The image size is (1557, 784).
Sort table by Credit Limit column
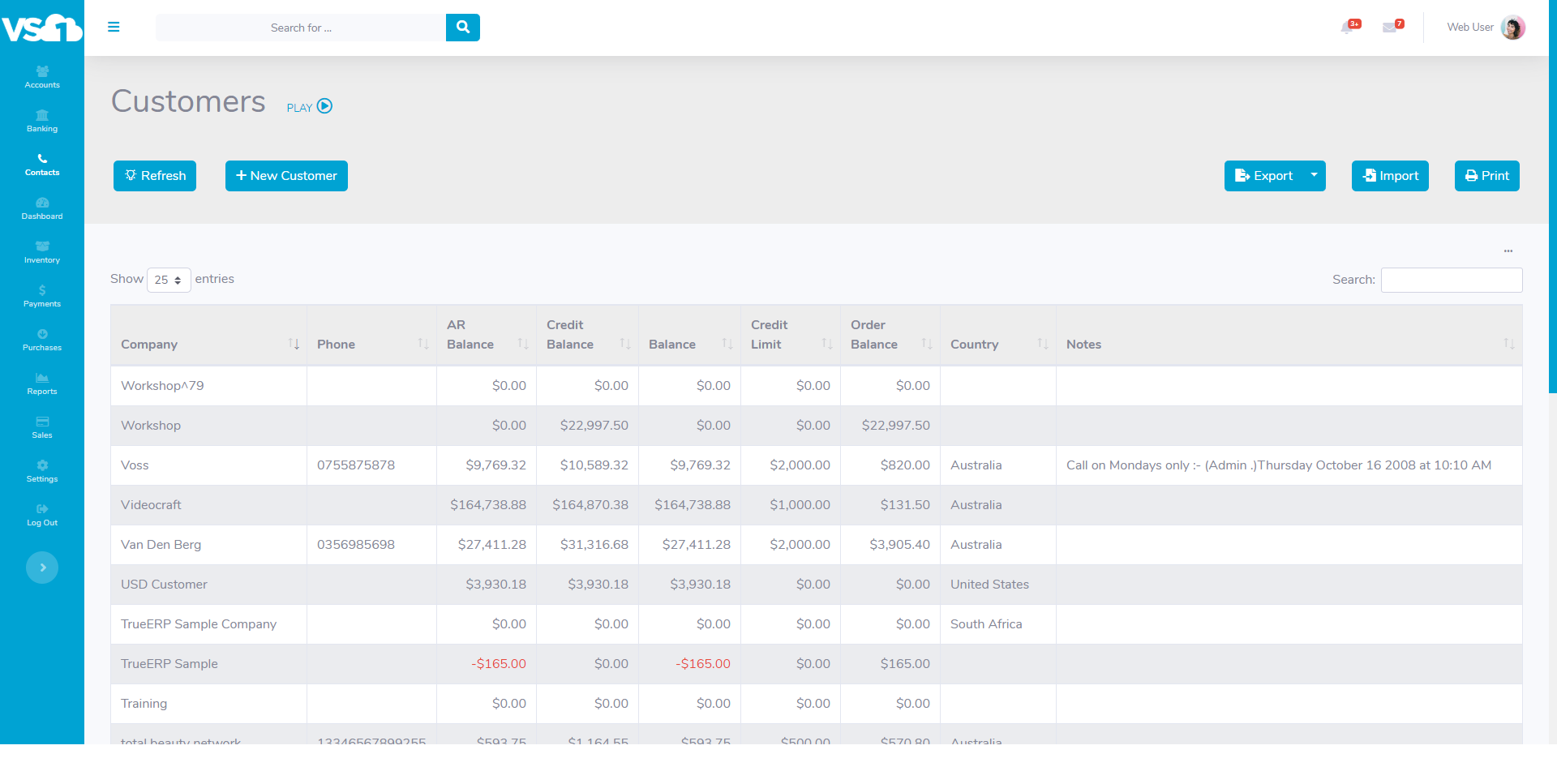pos(790,335)
